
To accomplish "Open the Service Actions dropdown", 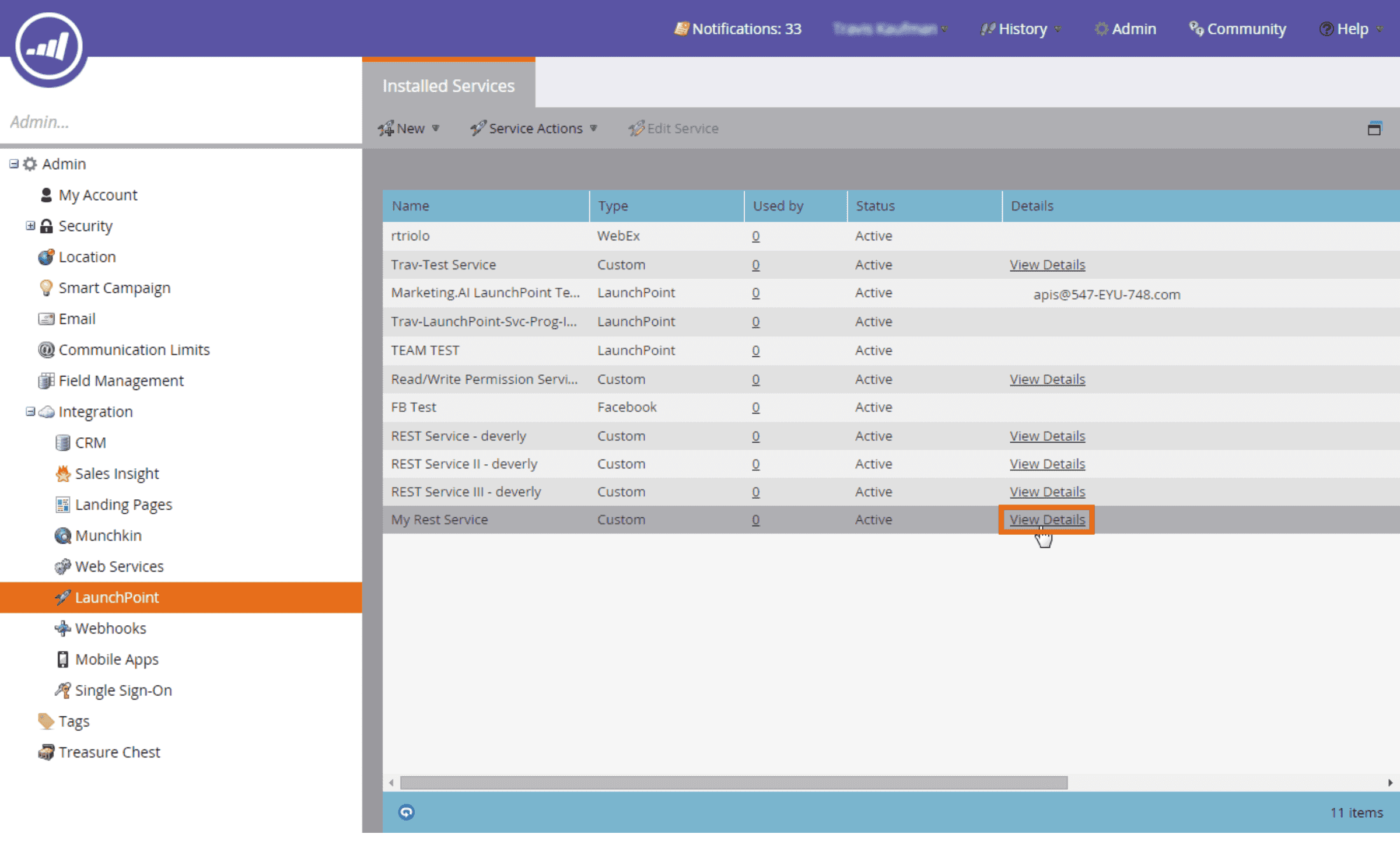I will (x=535, y=128).
